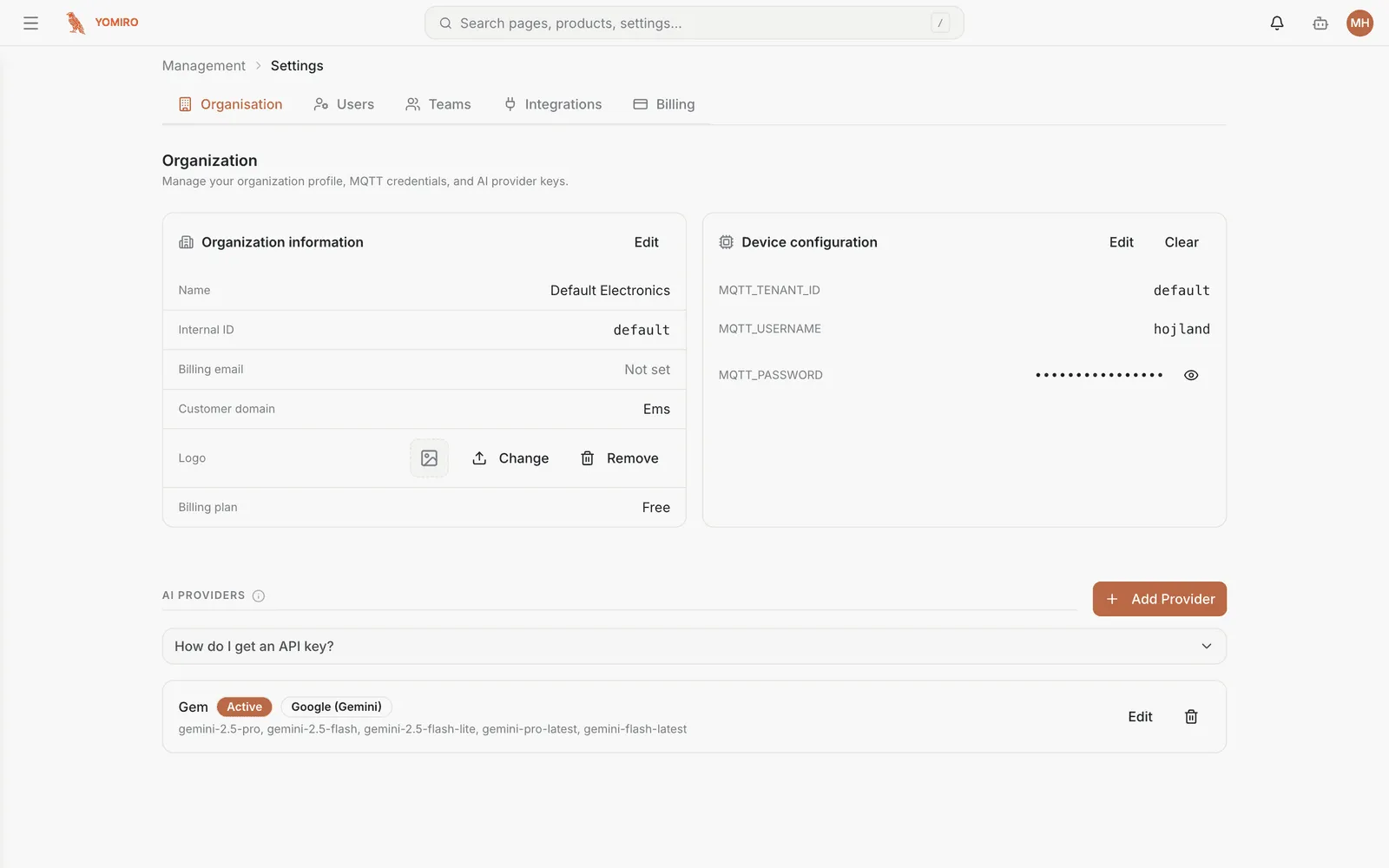Click the slash shortcut badge in search
Screen dimensions: 1389x868
click(x=940, y=23)
